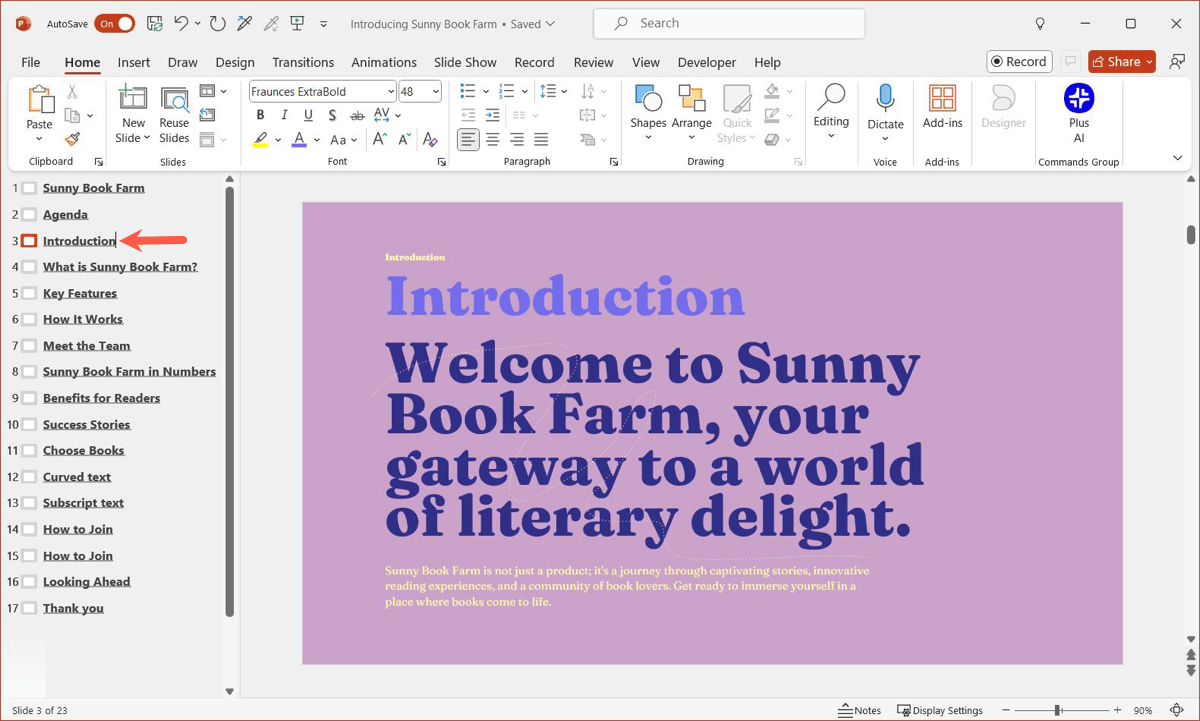1200x721 pixels.
Task: Click the Record button
Action: tap(1019, 62)
